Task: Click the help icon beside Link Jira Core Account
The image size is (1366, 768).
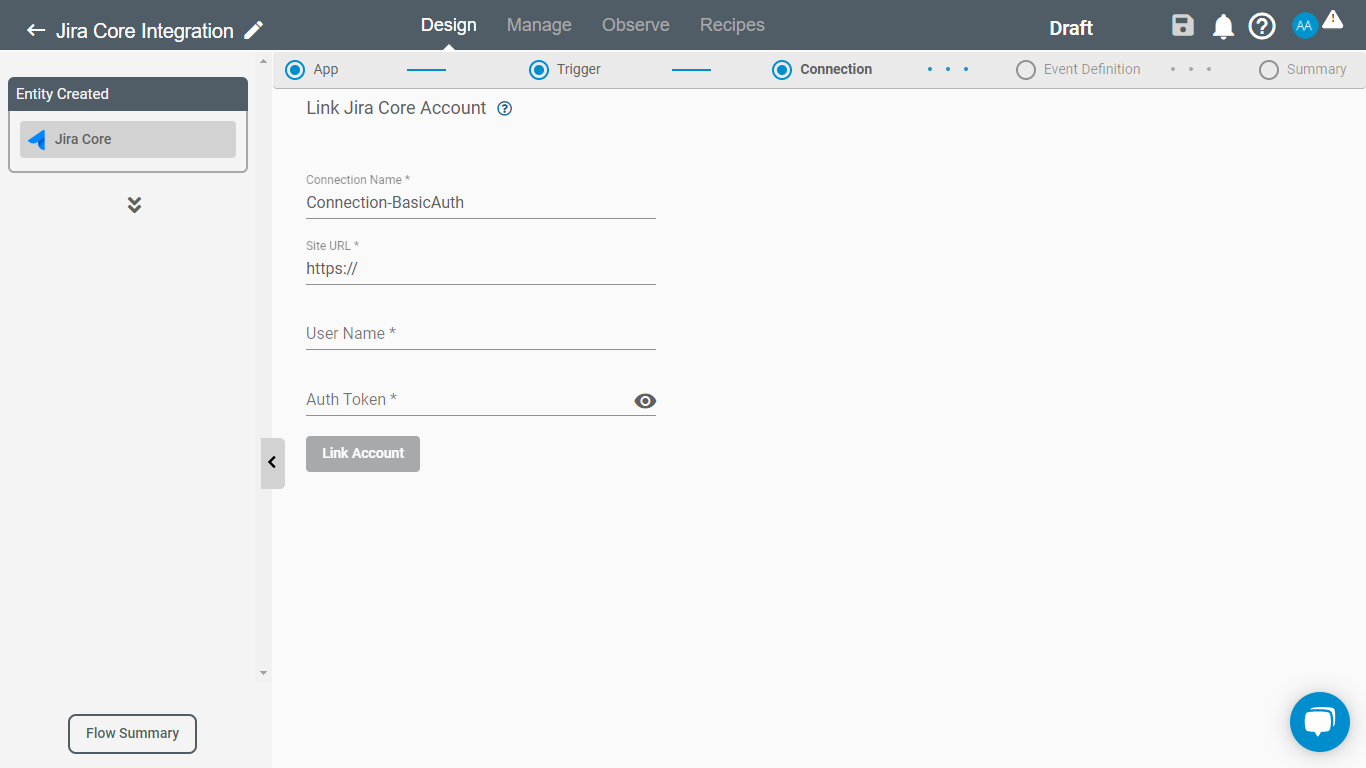Action: (505, 108)
